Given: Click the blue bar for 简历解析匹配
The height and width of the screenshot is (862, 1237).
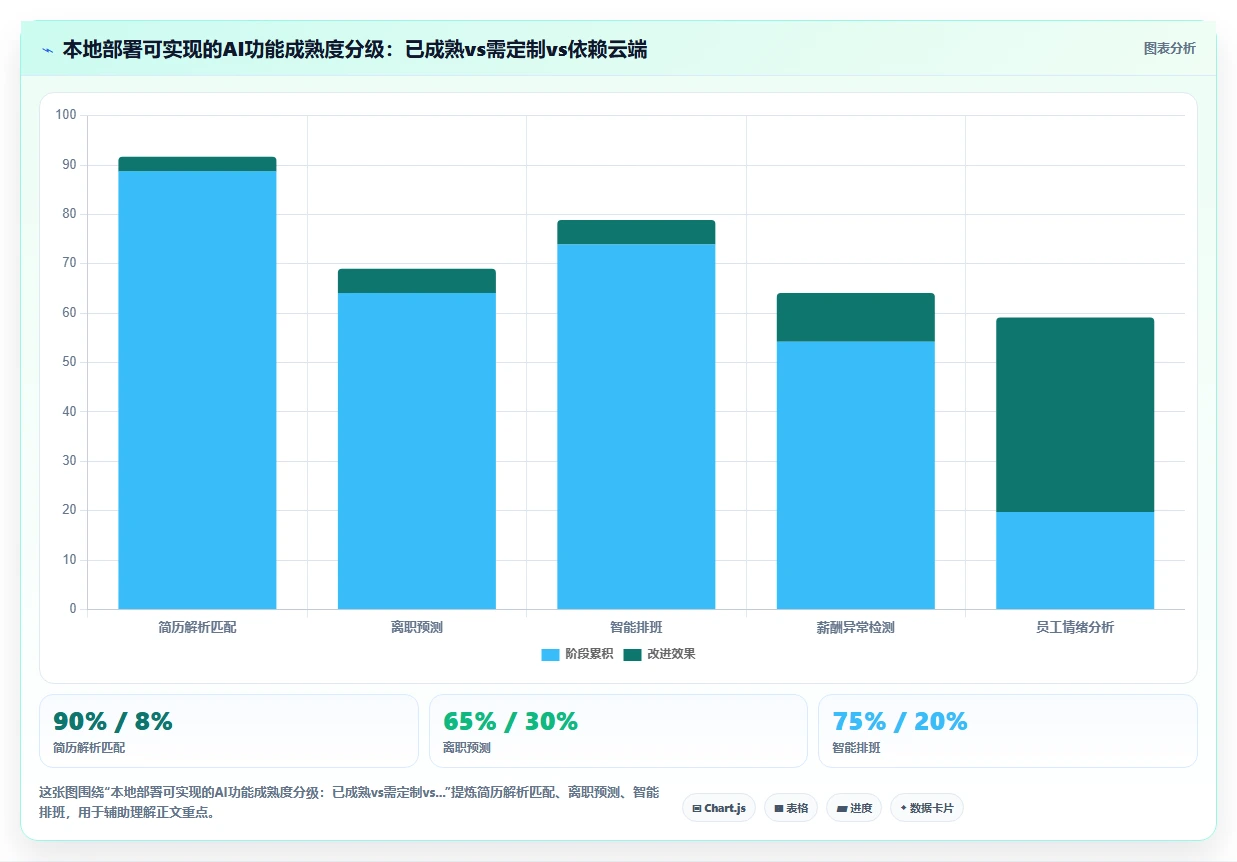Looking at the screenshot, I should click(x=197, y=390).
